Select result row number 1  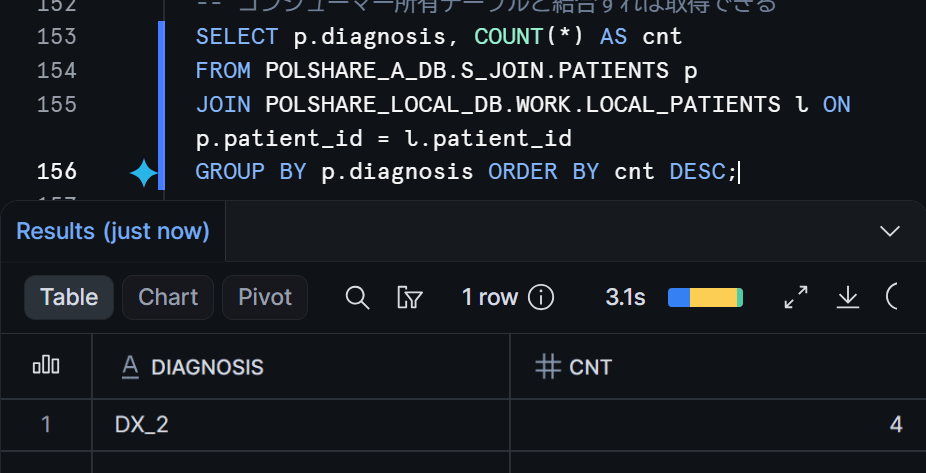point(46,425)
